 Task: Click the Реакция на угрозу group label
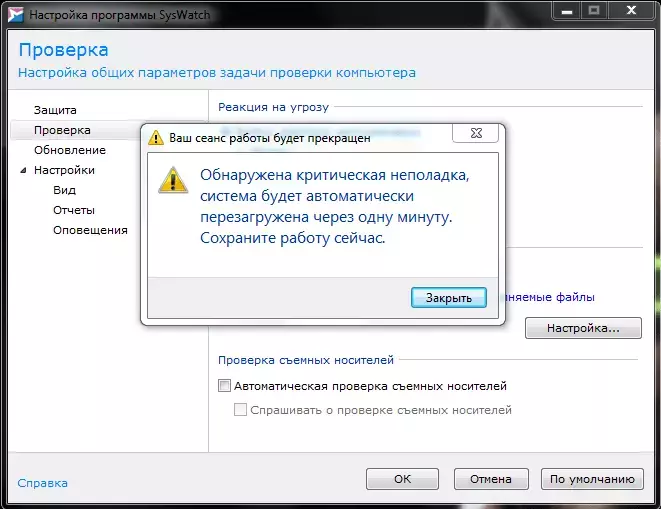click(273, 107)
